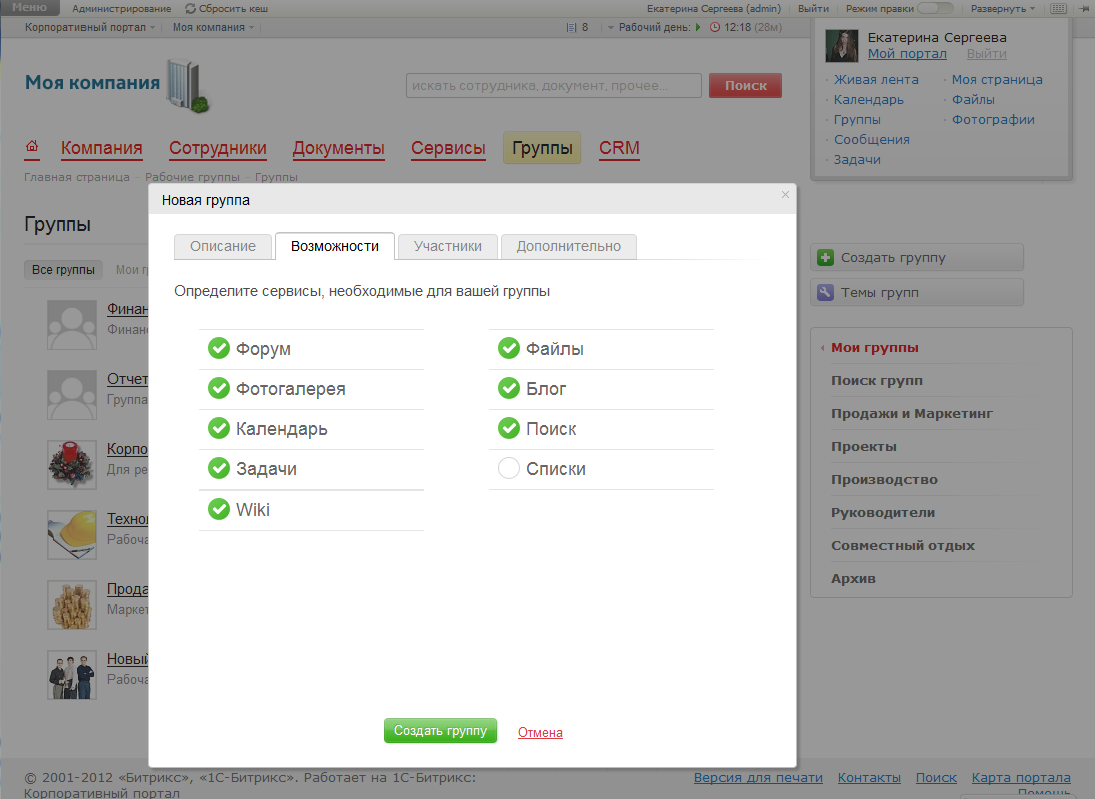Click the gold coins group thumbnail
This screenshot has width=1095, height=799.
point(72,605)
